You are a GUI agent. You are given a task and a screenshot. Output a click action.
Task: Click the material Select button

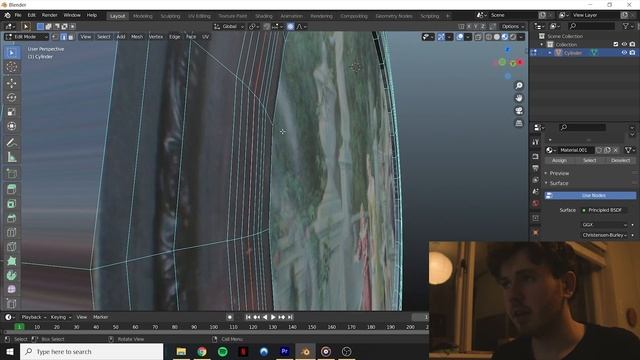pyautogui.click(x=589, y=160)
